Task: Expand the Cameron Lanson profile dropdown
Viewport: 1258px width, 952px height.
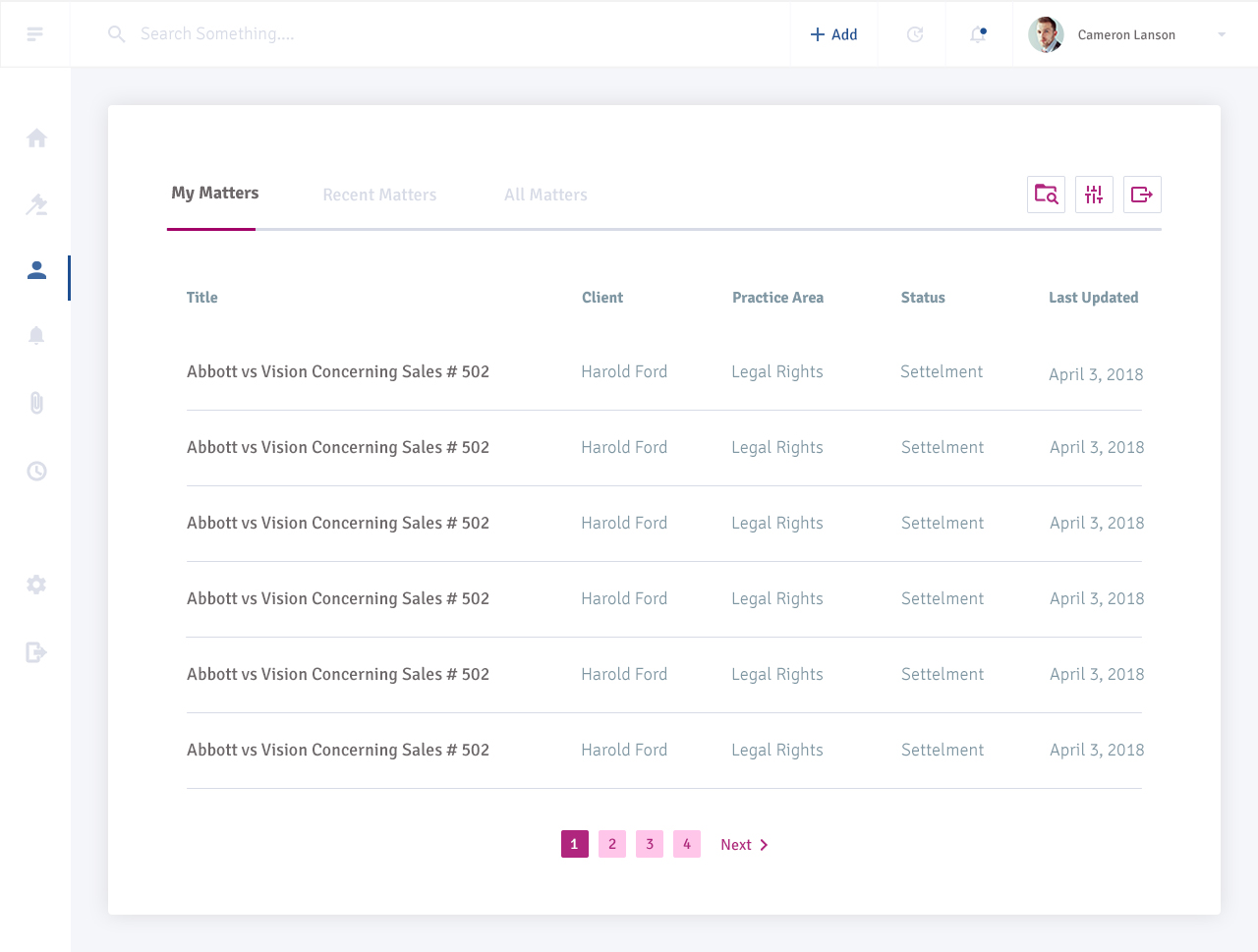Action: (1222, 34)
